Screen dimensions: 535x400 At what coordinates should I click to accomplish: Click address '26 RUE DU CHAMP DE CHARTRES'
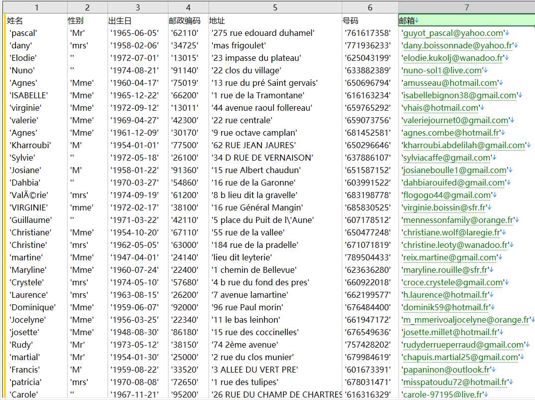point(276,395)
